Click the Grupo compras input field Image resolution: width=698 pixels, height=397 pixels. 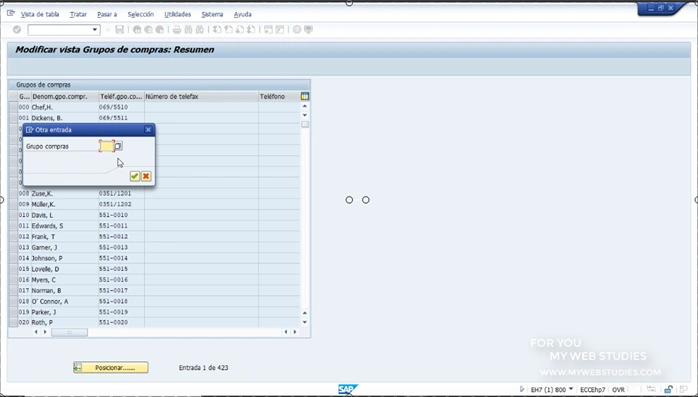[x=107, y=146]
